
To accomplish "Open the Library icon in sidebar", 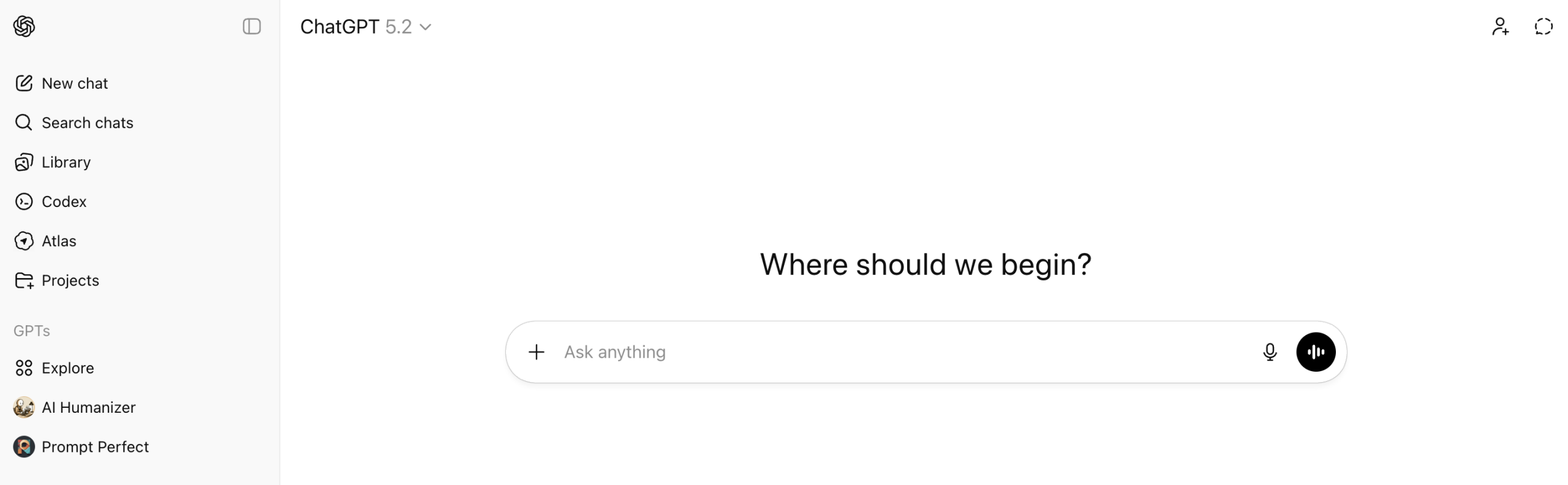I will tap(24, 162).
